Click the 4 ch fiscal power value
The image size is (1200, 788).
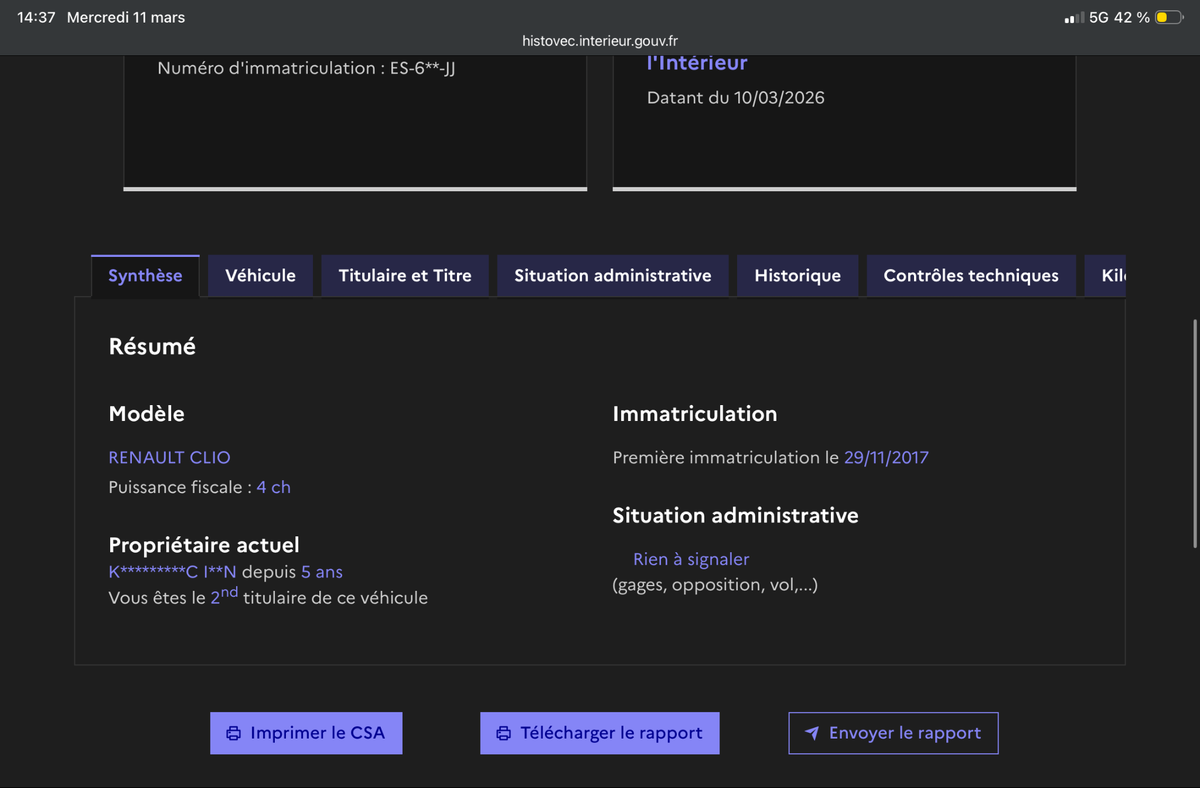coord(273,487)
